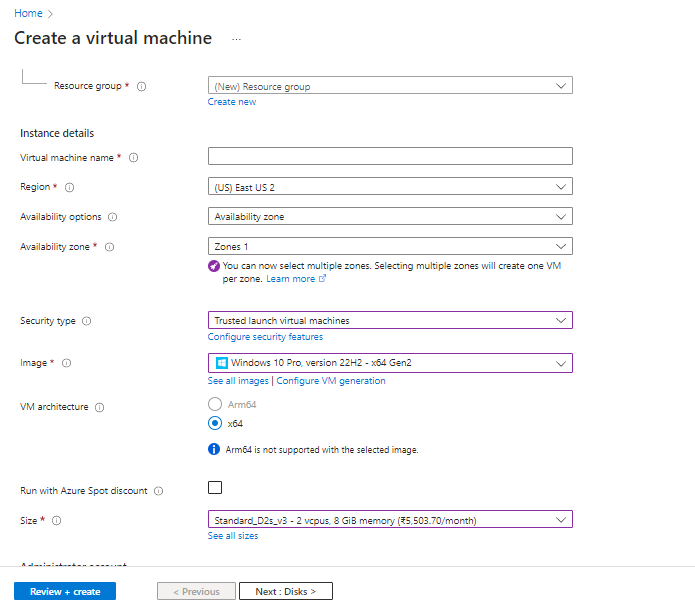Open the Region dropdown showing East US 2
The image size is (695, 603).
[x=390, y=187]
